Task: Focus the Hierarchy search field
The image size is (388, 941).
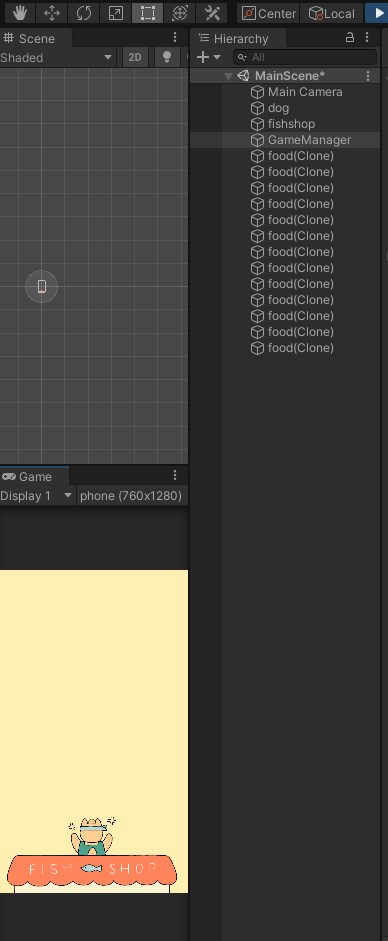Action: coord(305,57)
